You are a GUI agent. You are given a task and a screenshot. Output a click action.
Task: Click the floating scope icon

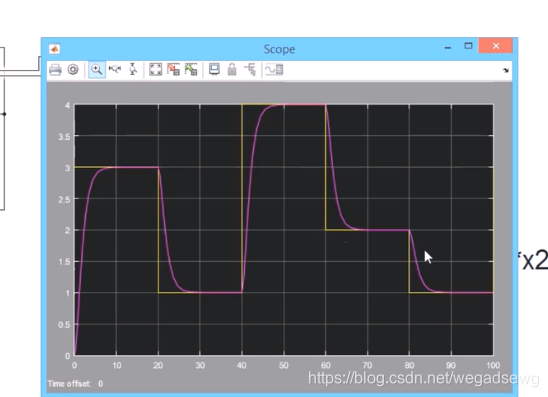tap(214, 69)
